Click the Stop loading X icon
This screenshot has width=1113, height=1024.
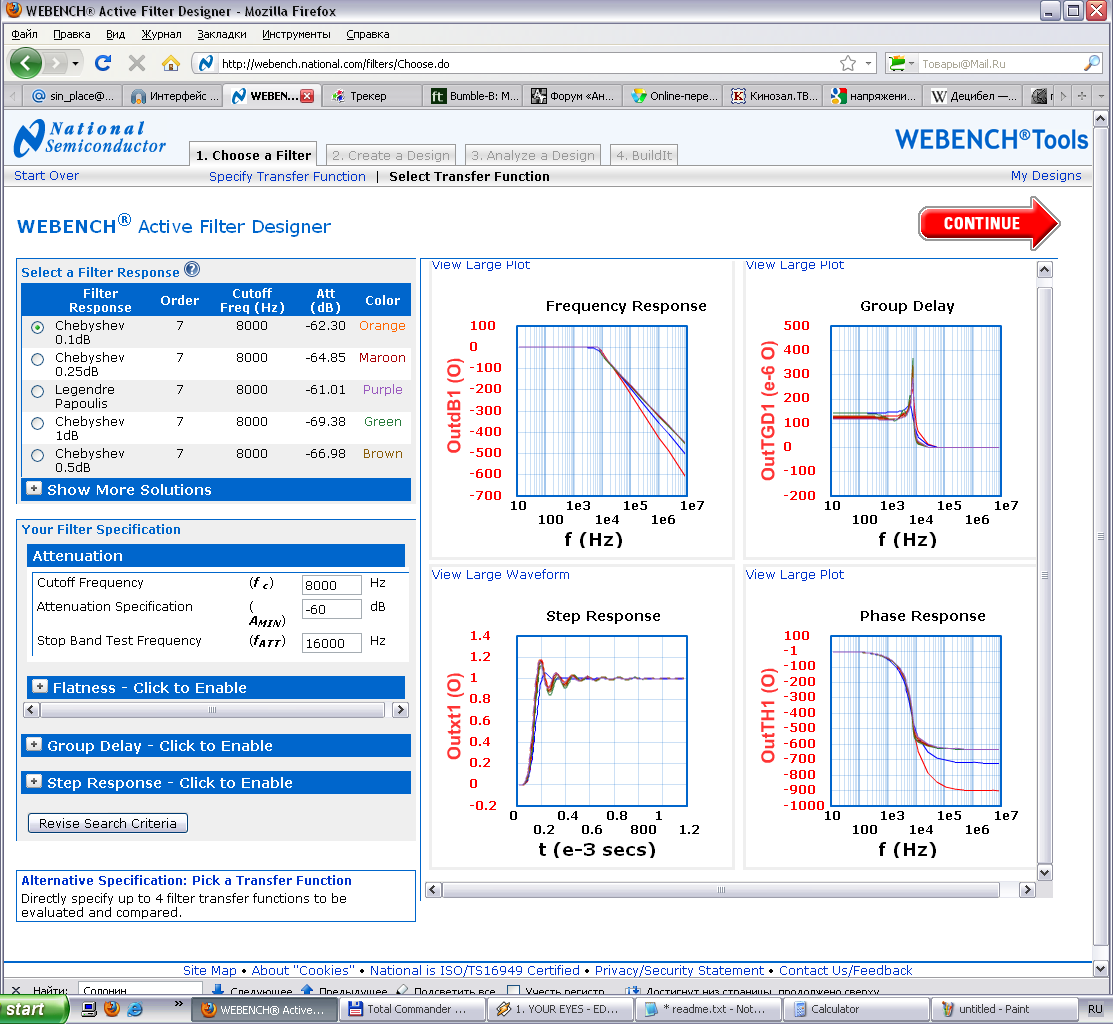137,63
